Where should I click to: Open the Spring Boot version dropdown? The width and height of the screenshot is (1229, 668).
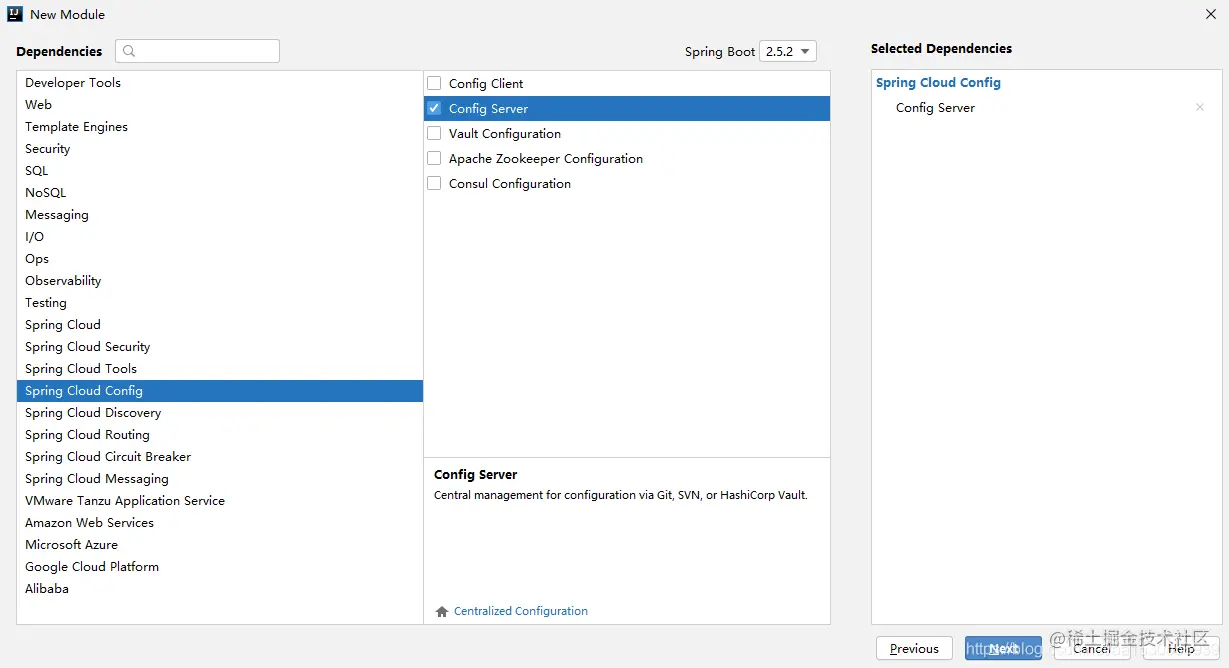pos(788,52)
